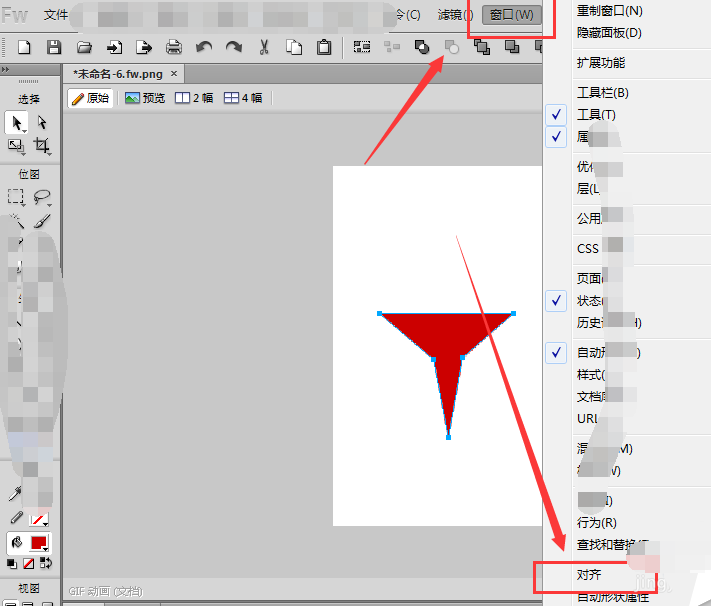Click the Save floppy disk icon
This screenshot has height=606, width=711.
[x=54, y=47]
